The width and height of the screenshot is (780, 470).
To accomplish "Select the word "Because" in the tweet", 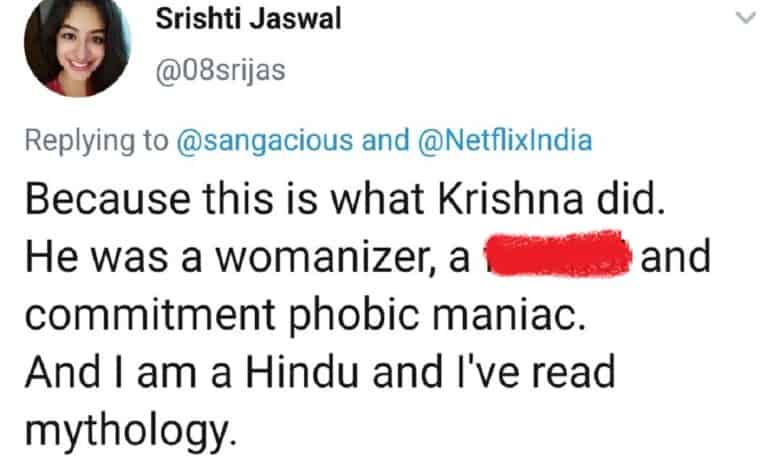I will tap(107, 200).
